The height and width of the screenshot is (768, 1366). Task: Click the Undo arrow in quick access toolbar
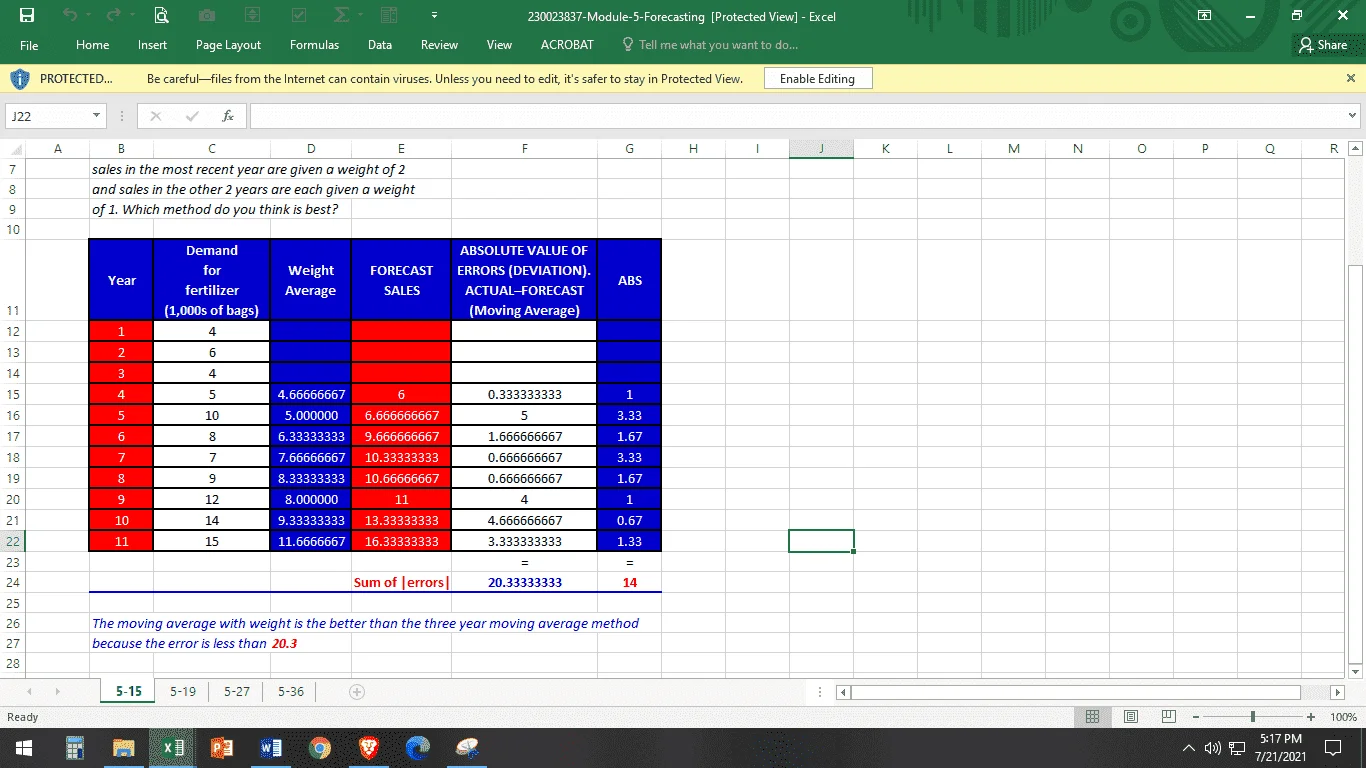click(72, 16)
